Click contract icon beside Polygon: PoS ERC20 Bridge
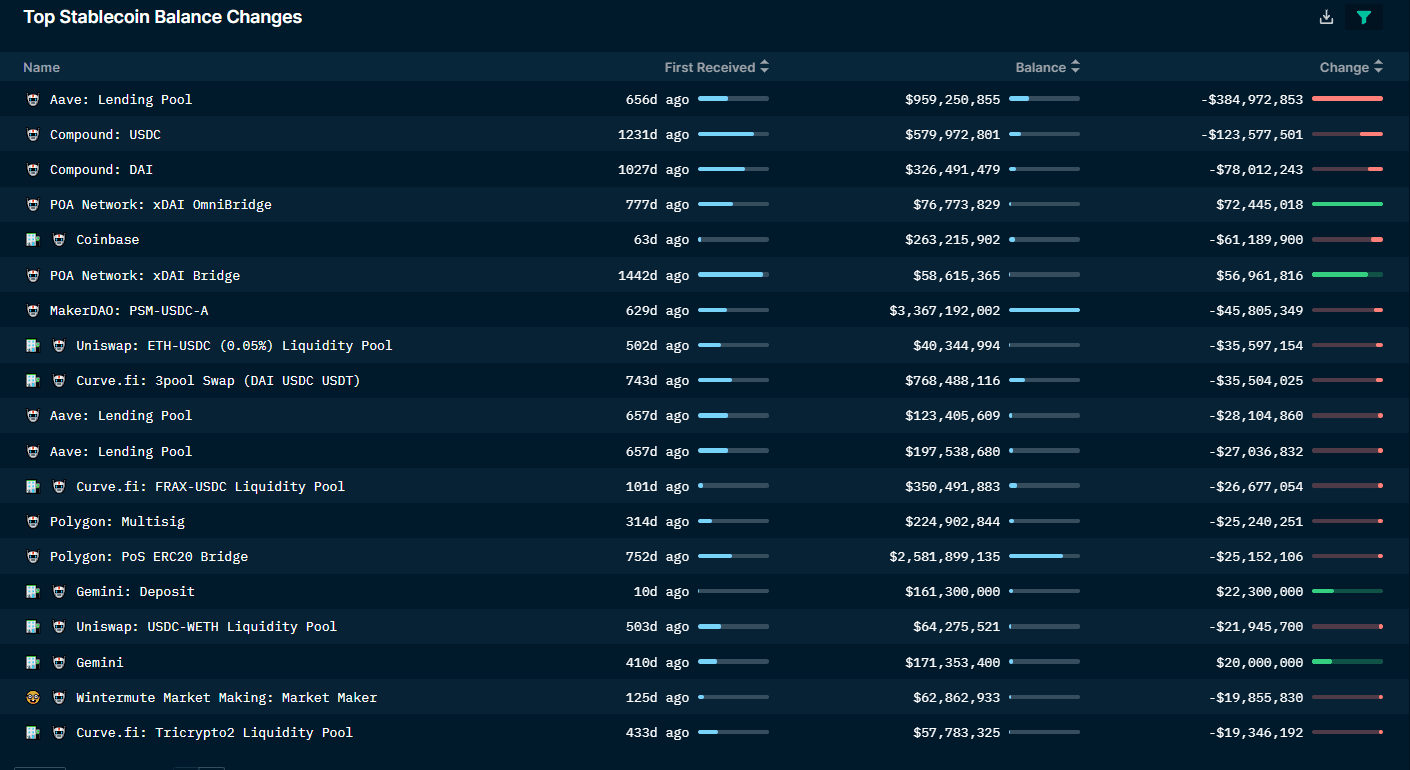This screenshot has height=770, width=1410. coord(33,557)
